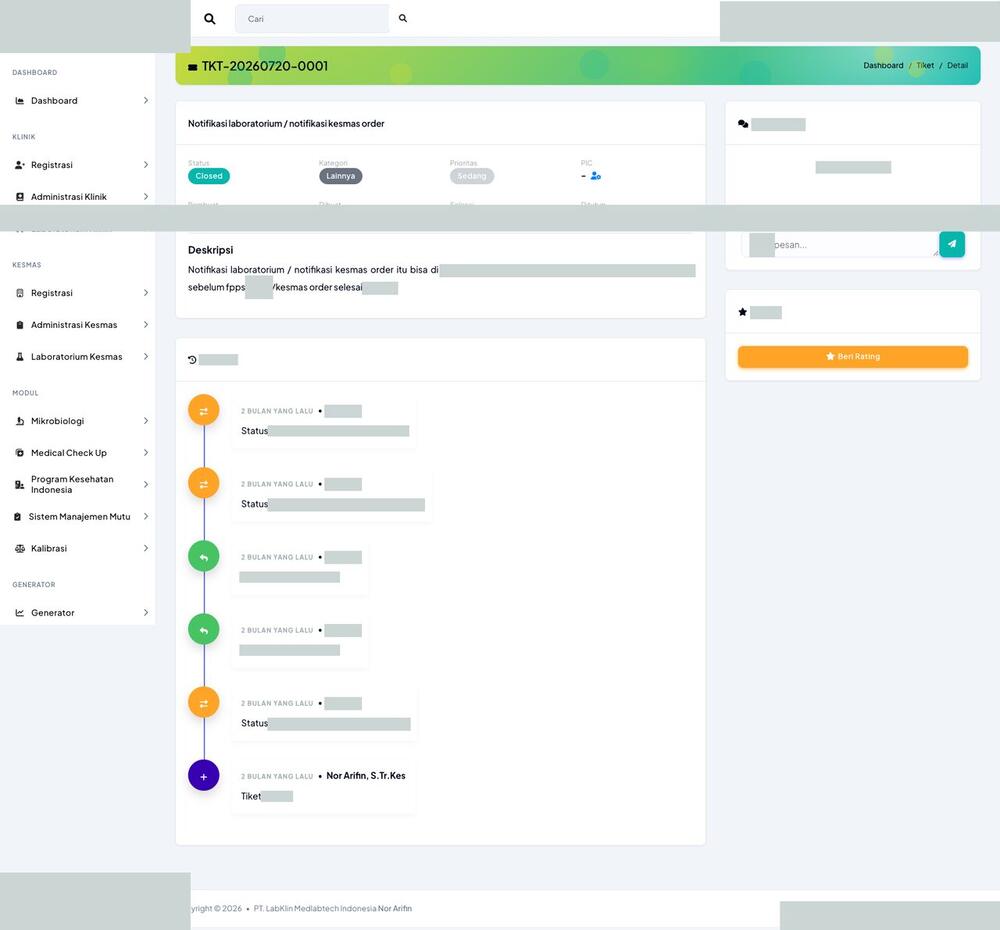Click Klinik Registrasi user-plus icon

(20, 165)
